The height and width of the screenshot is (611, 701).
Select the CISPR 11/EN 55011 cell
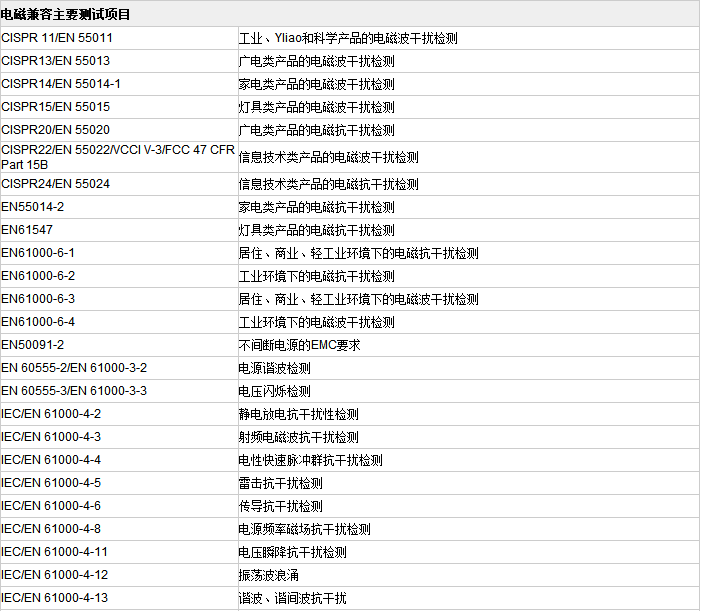(x=57, y=38)
